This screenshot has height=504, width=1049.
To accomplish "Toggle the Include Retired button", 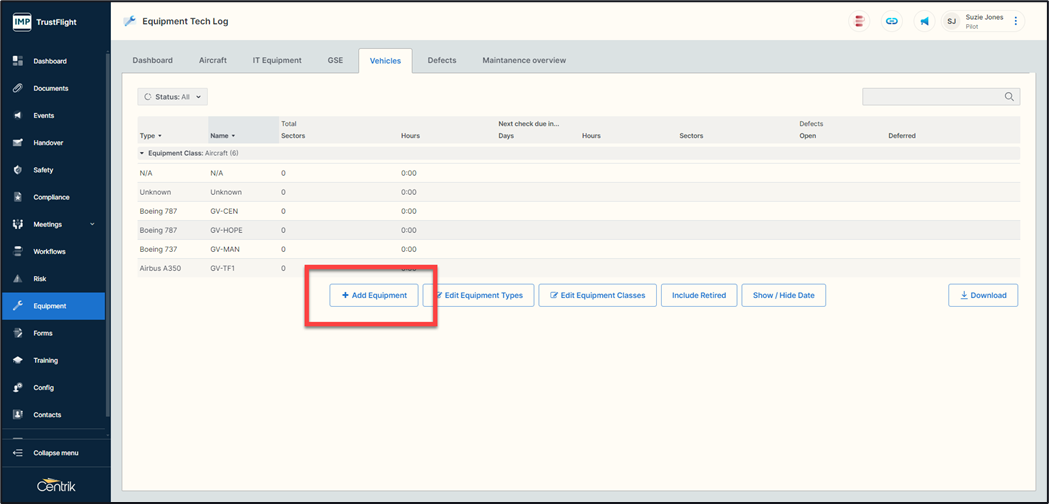I will click(x=699, y=295).
